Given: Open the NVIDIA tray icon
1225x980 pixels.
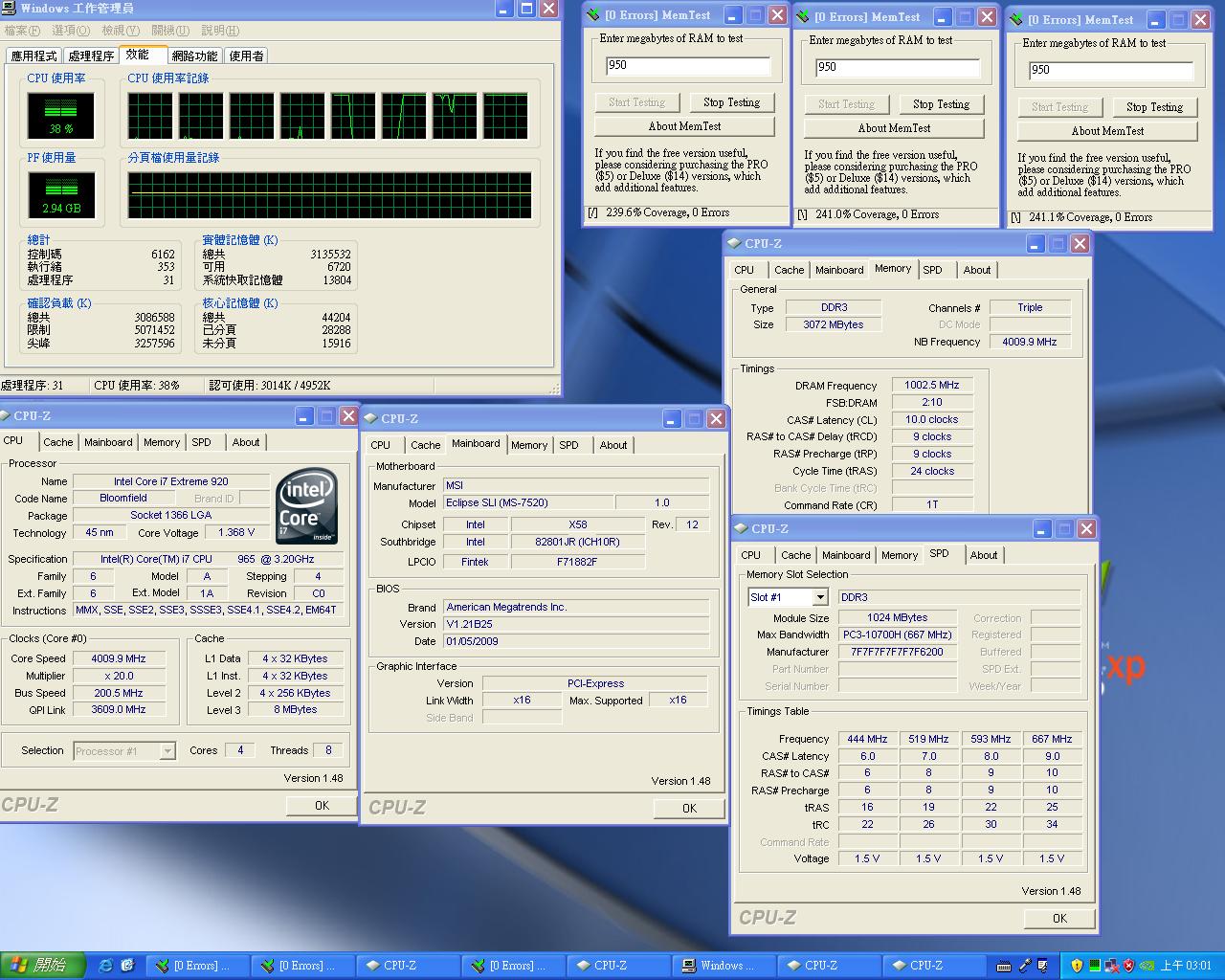Looking at the screenshot, I should [x=1147, y=966].
